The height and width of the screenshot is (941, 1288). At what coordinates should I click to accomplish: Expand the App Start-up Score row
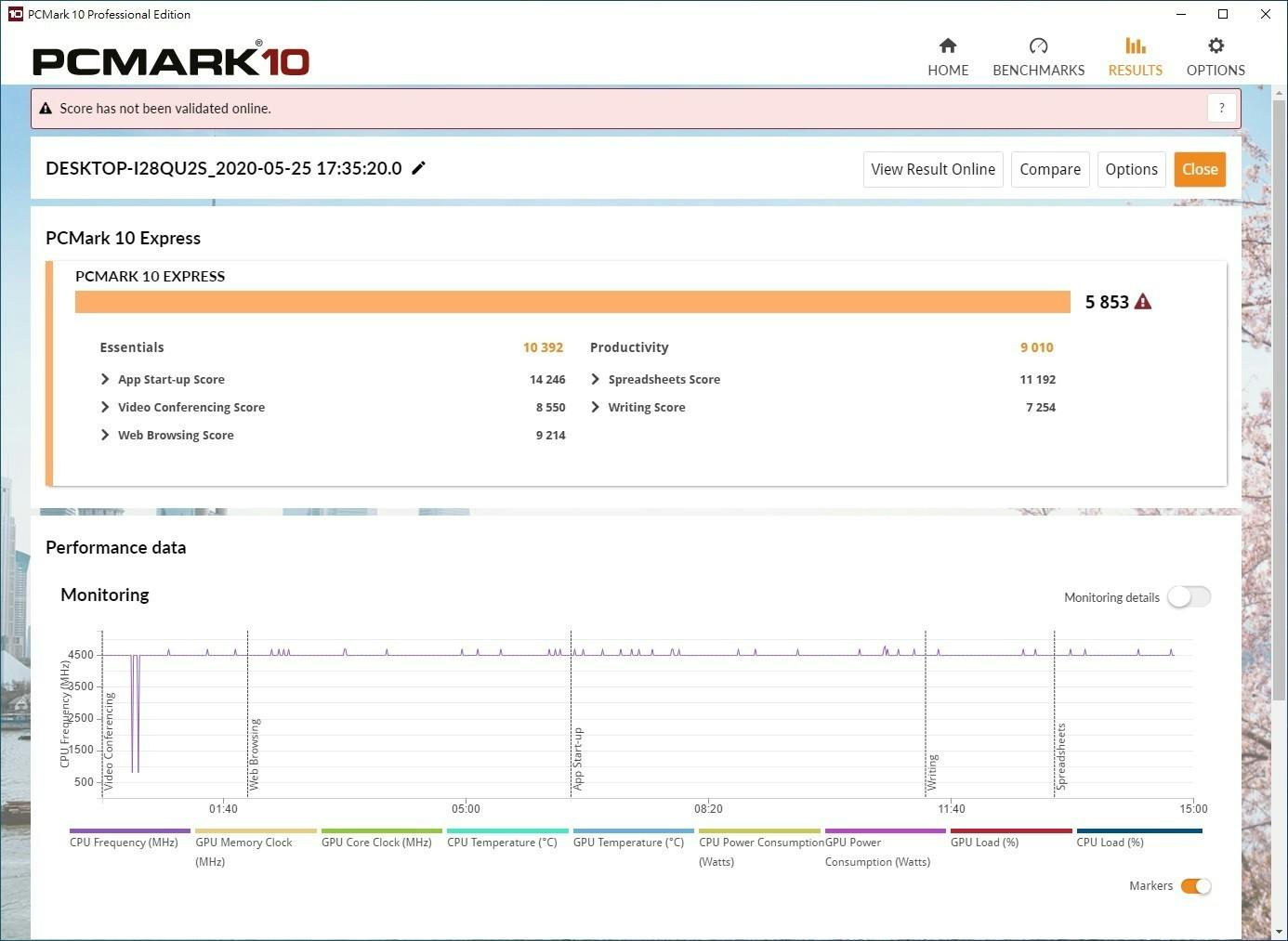click(105, 379)
